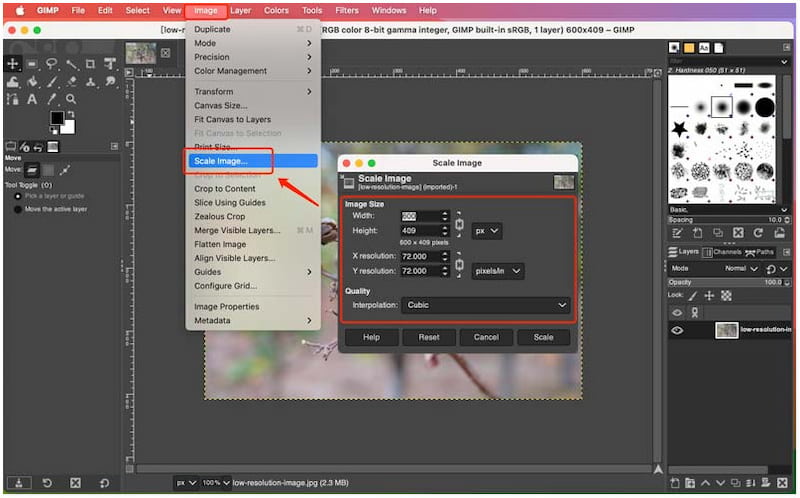Click the black foreground color swatch

tap(58, 119)
